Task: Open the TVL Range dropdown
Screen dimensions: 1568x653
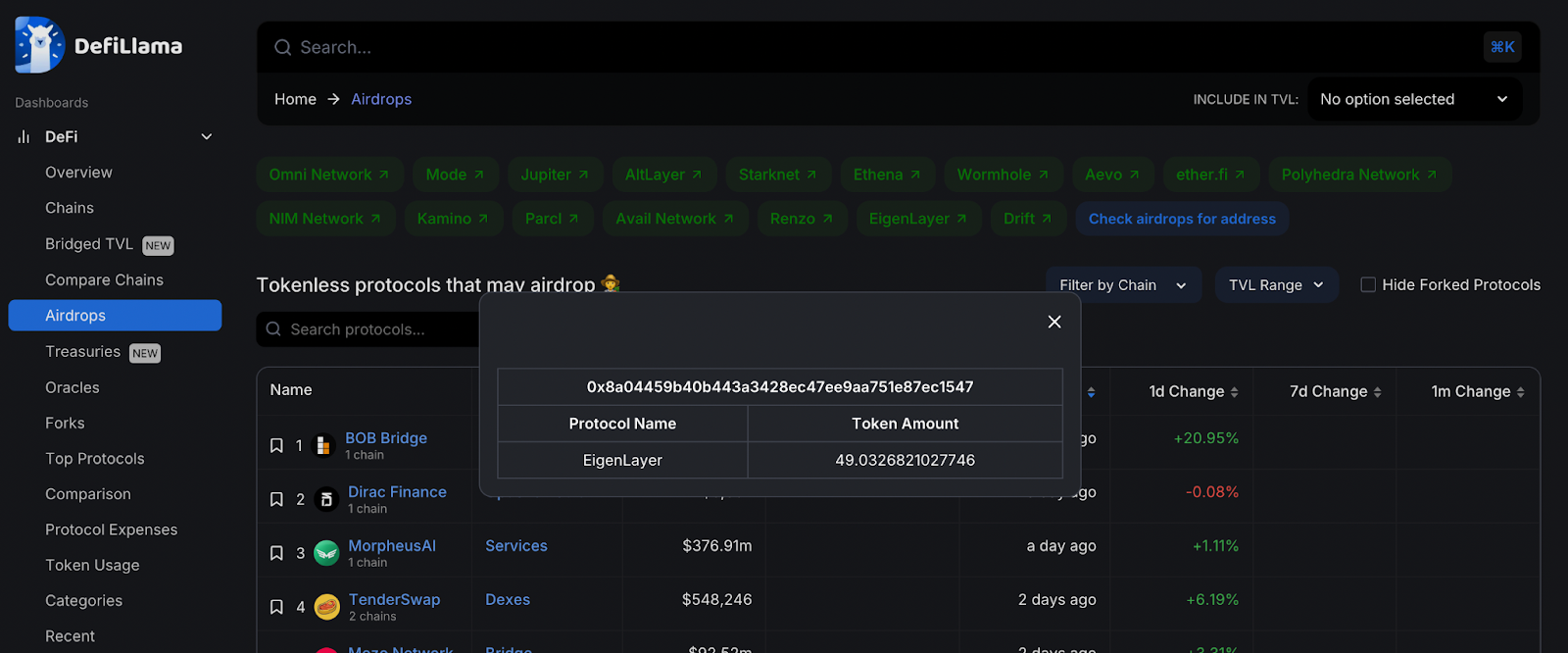Action: [1277, 285]
